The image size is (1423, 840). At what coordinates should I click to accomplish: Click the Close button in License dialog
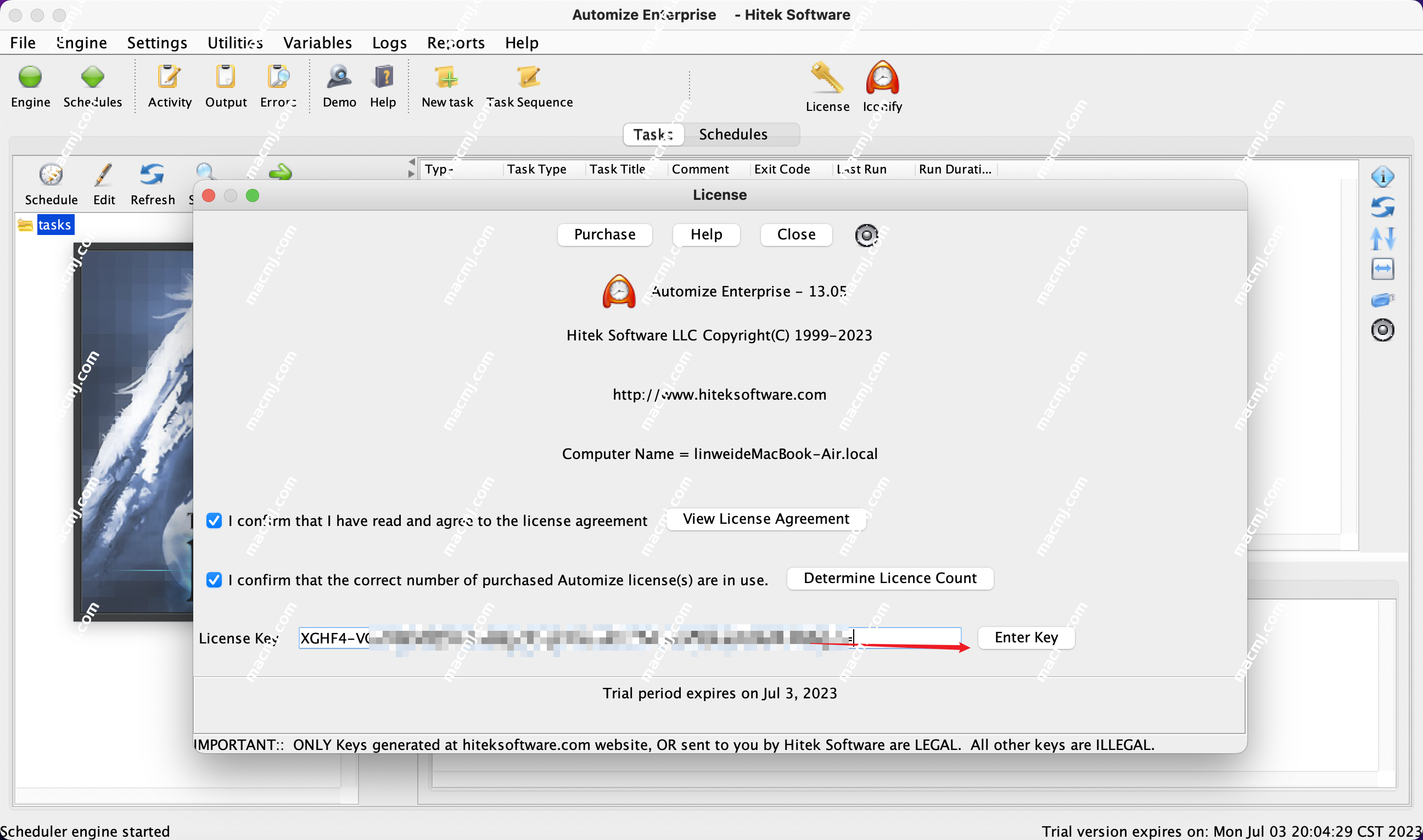coord(796,234)
